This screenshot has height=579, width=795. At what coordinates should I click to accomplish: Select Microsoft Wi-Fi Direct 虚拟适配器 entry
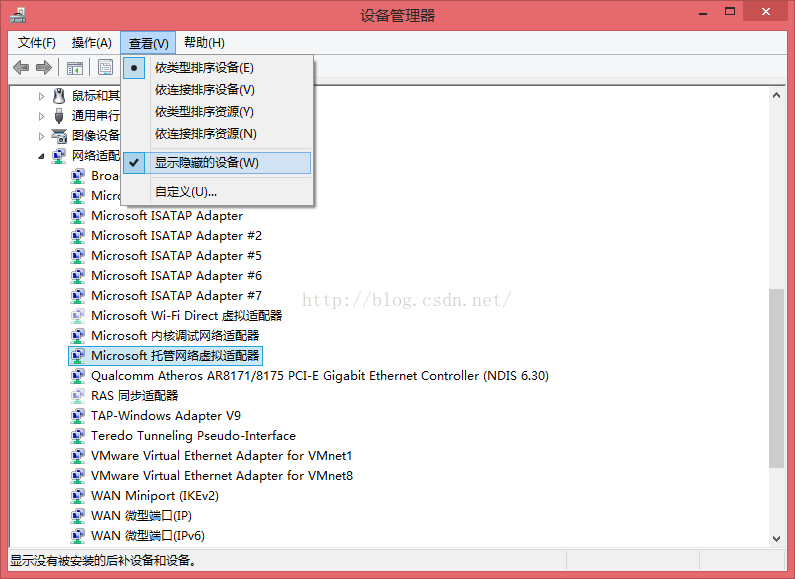pos(187,316)
